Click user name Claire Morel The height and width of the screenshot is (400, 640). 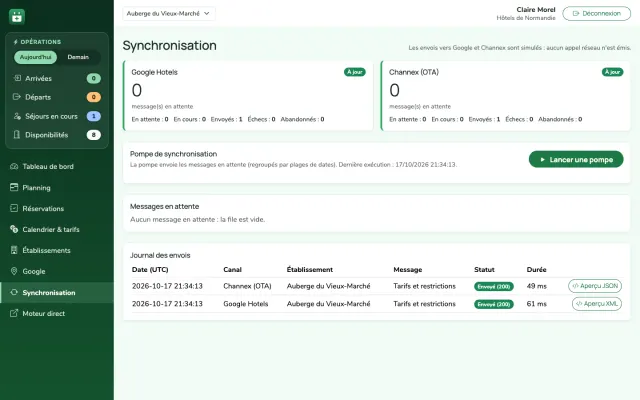click(536, 9)
